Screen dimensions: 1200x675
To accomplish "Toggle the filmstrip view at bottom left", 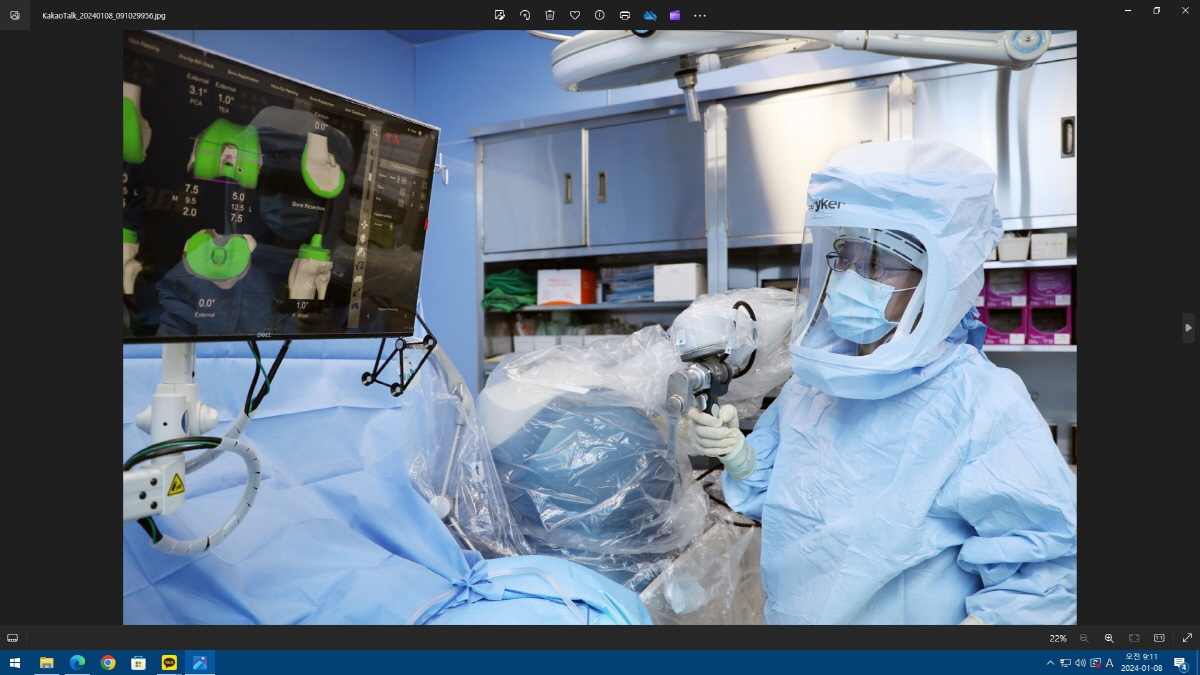I will (12, 638).
